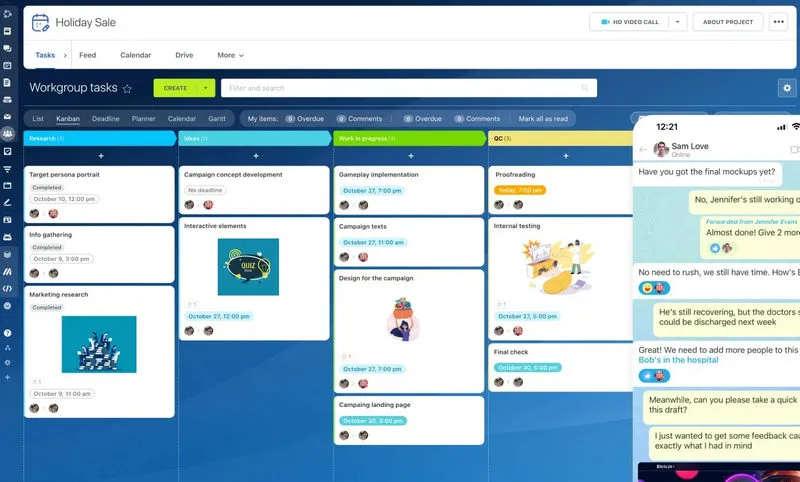Click the October 30, 3:00 pm deadline on Campaign landing page
800x482 pixels.
(x=373, y=421)
